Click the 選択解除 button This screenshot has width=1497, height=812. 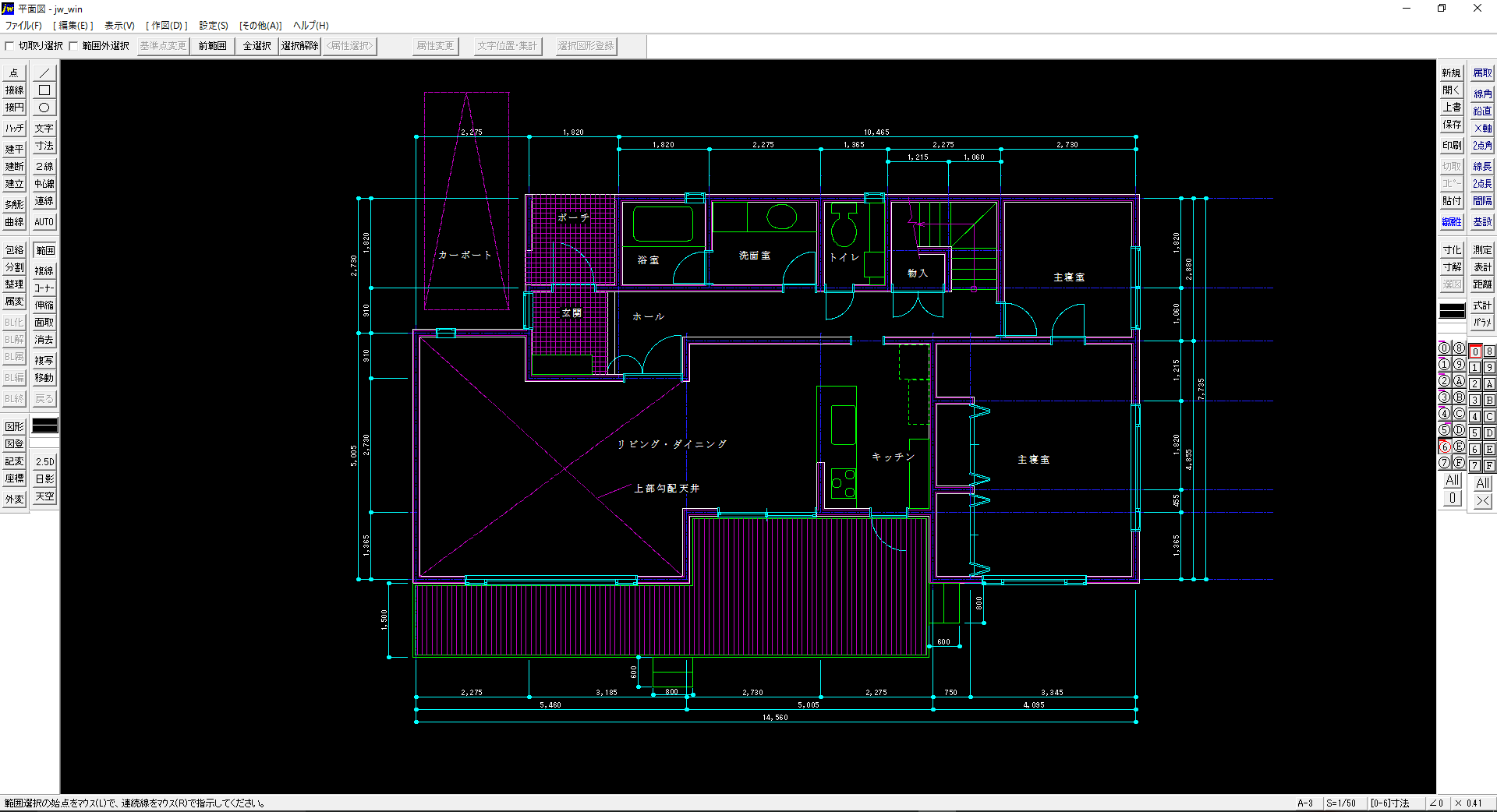pyautogui.click(x=299, y=46)
